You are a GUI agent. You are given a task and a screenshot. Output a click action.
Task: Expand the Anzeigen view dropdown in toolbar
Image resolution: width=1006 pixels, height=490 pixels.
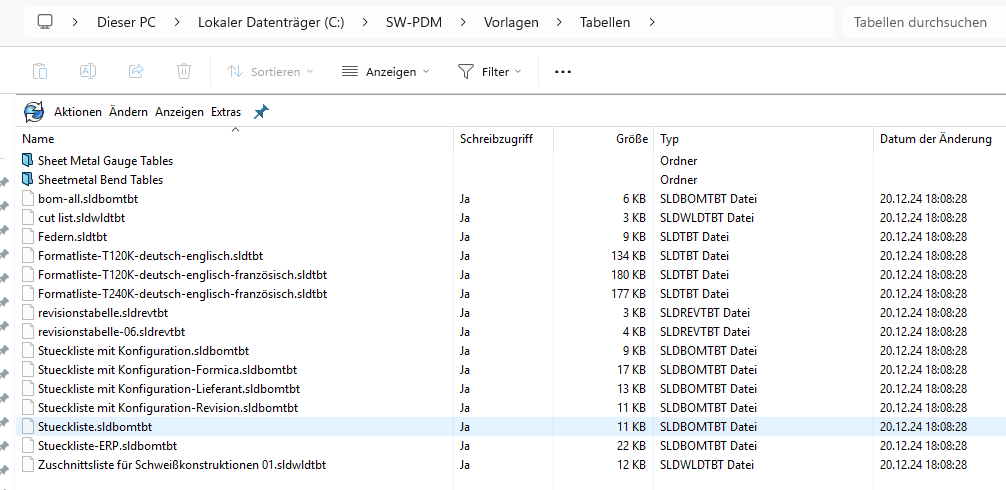click(385, 71)
